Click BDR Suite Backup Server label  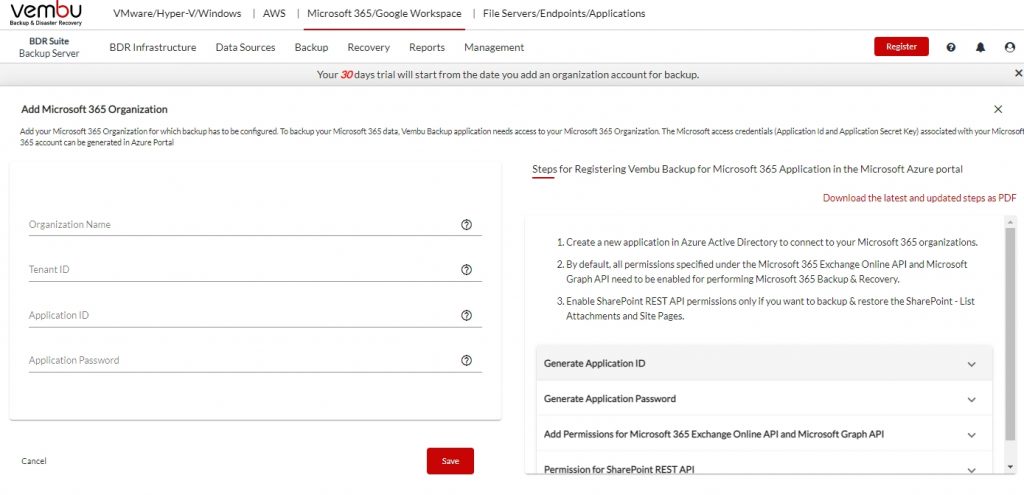click(49, 47)
